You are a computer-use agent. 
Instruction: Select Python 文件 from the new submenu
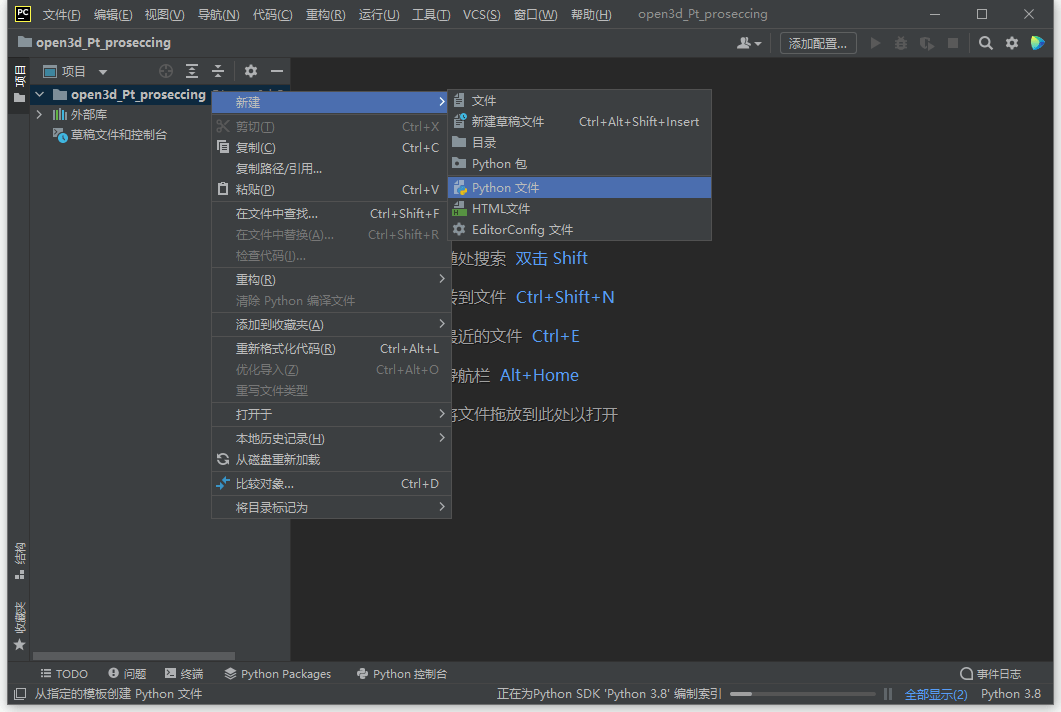pos(505,188)
